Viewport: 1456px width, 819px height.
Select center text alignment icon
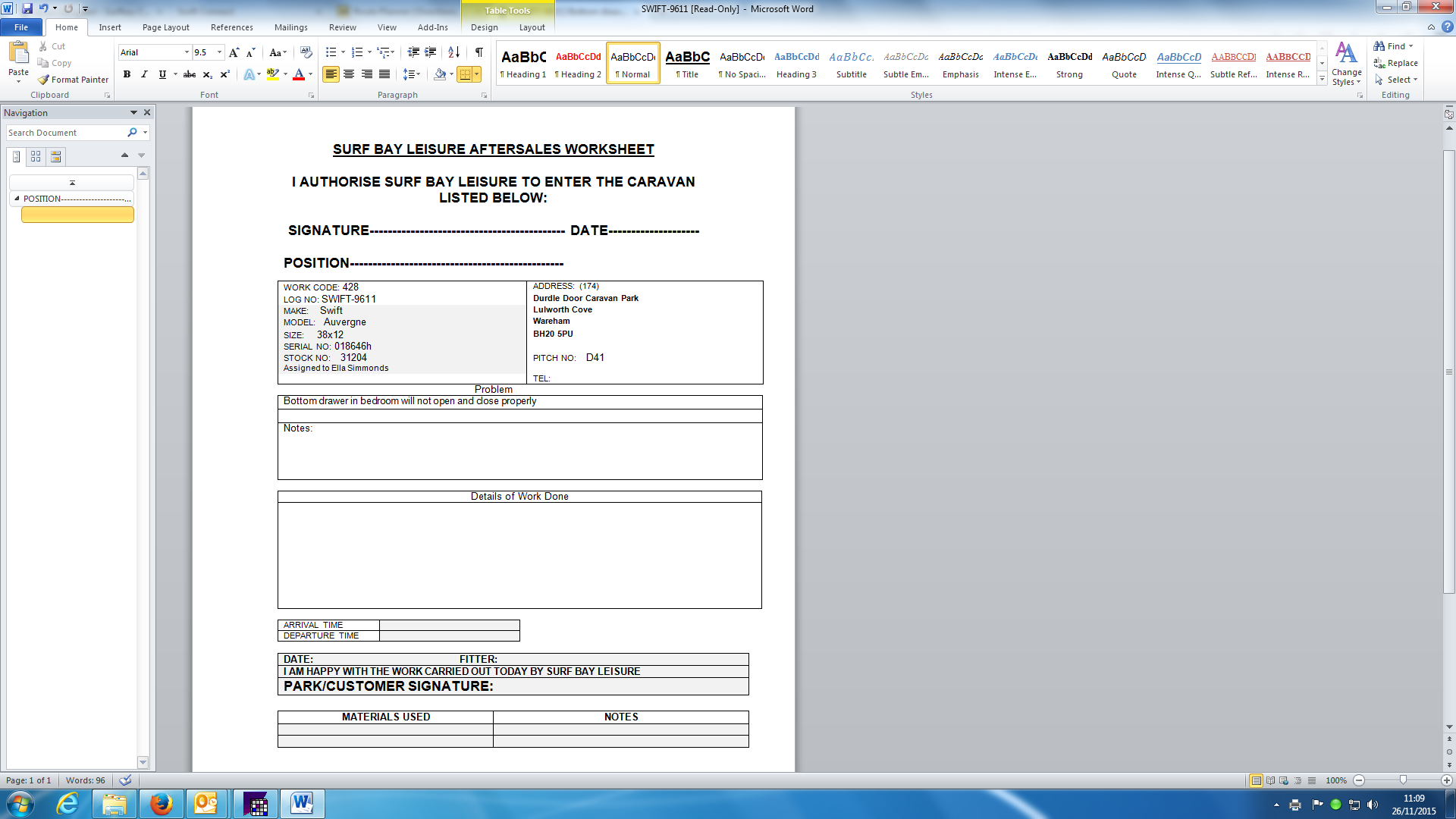[349, 74]
